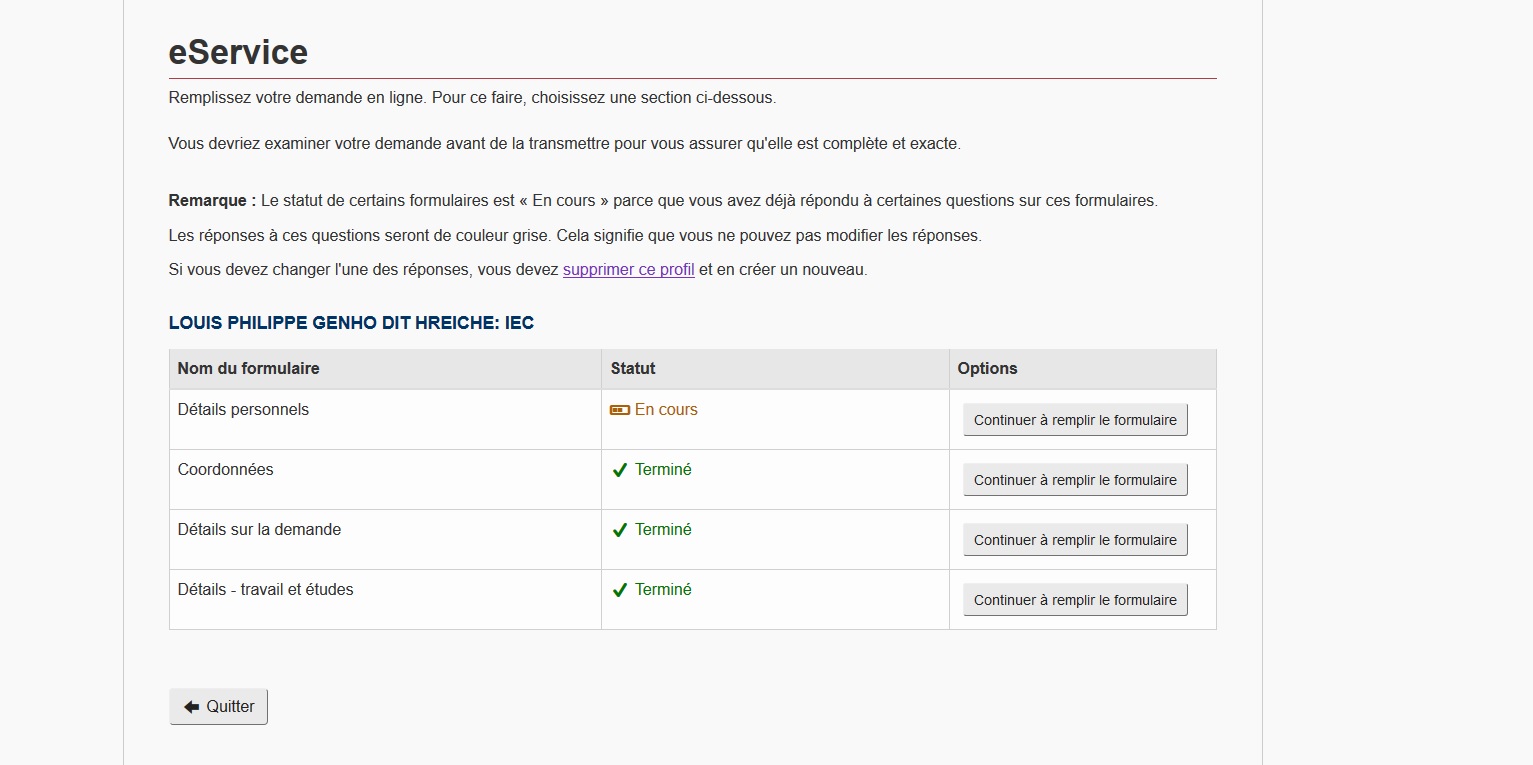Continue the Détails - travail et études form

tap(1075, 600)
